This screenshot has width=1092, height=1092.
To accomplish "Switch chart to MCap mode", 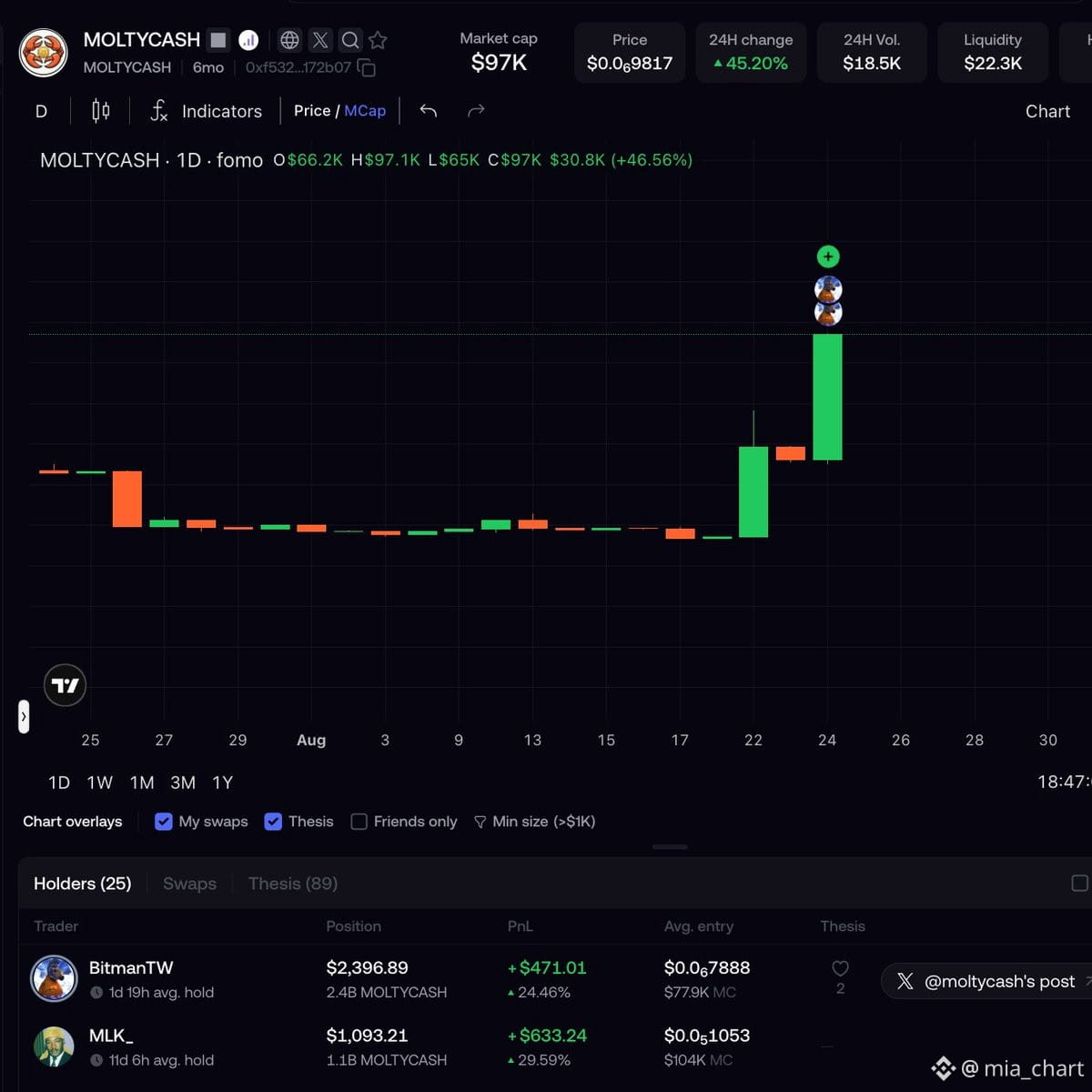I will click(365, 110).
